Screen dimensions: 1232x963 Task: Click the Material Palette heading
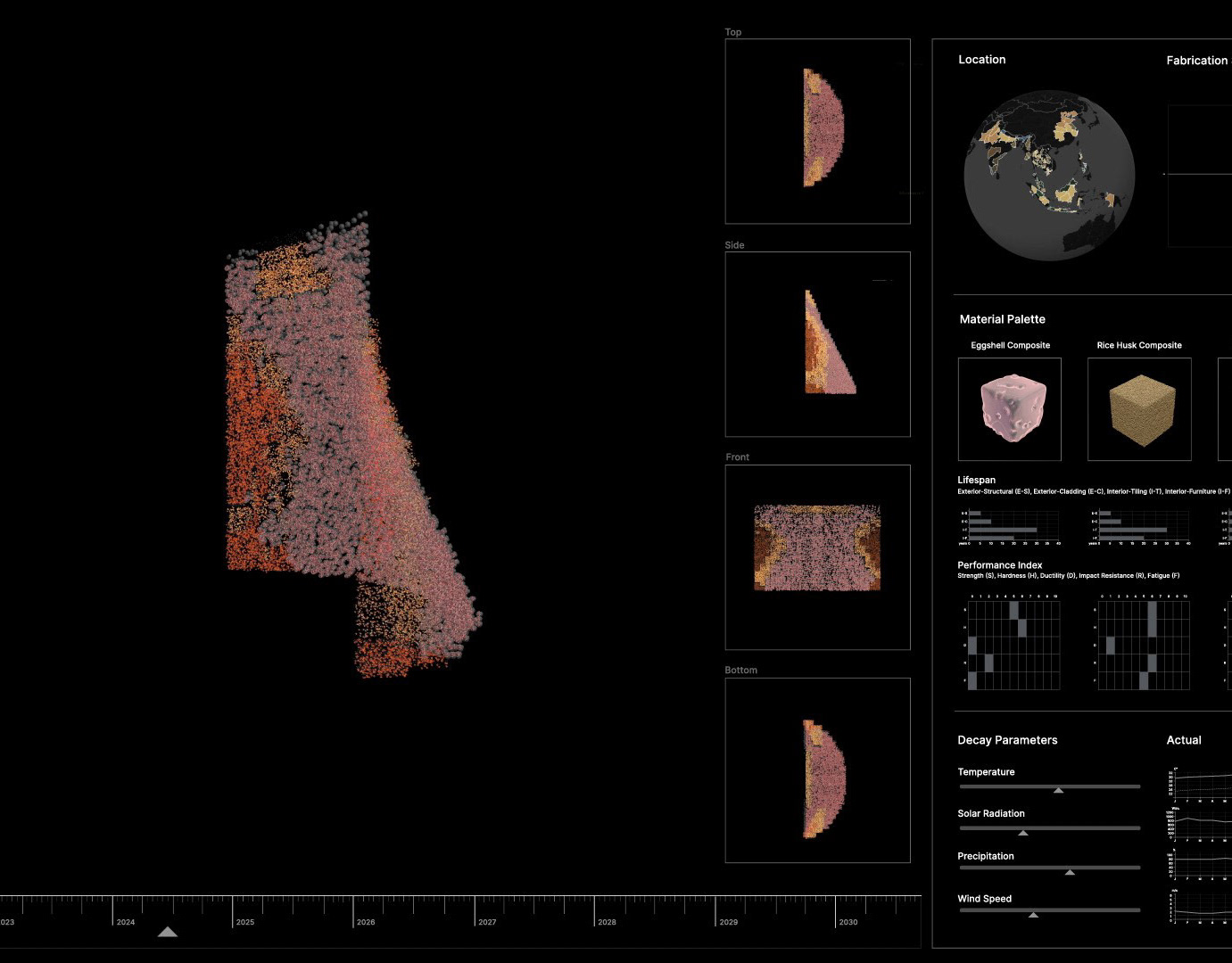(x=1002, y=319)
